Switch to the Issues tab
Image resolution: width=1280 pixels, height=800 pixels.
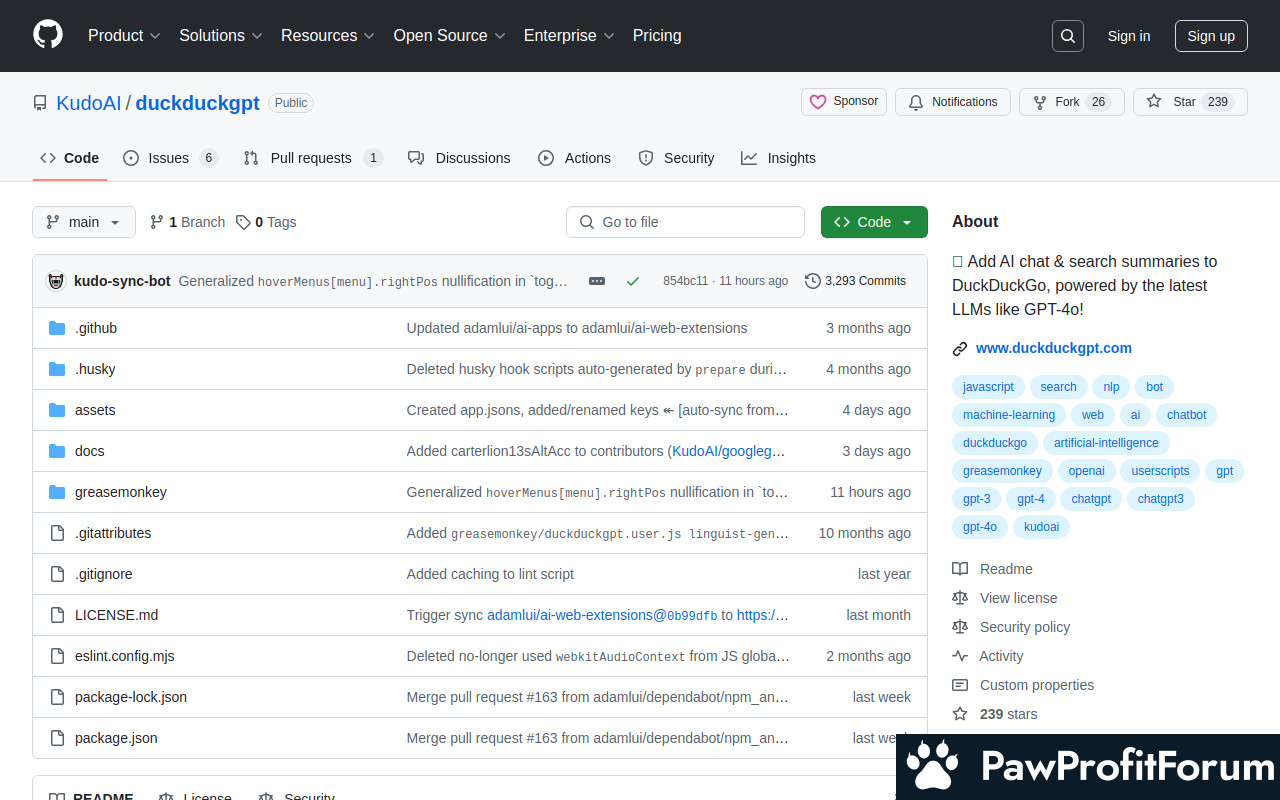169,158
